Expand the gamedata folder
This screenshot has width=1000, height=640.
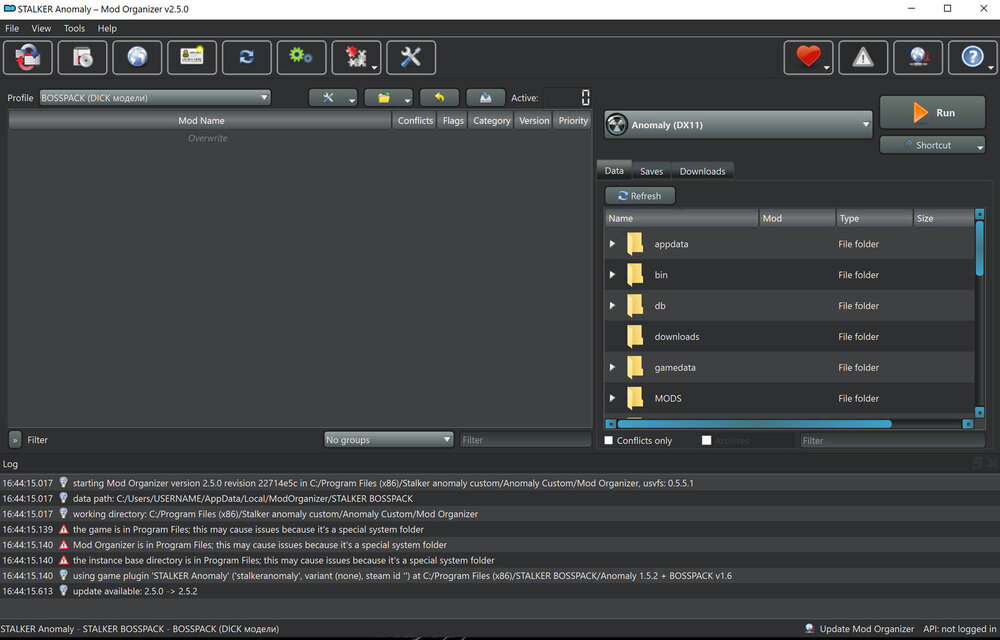[612, 368]
